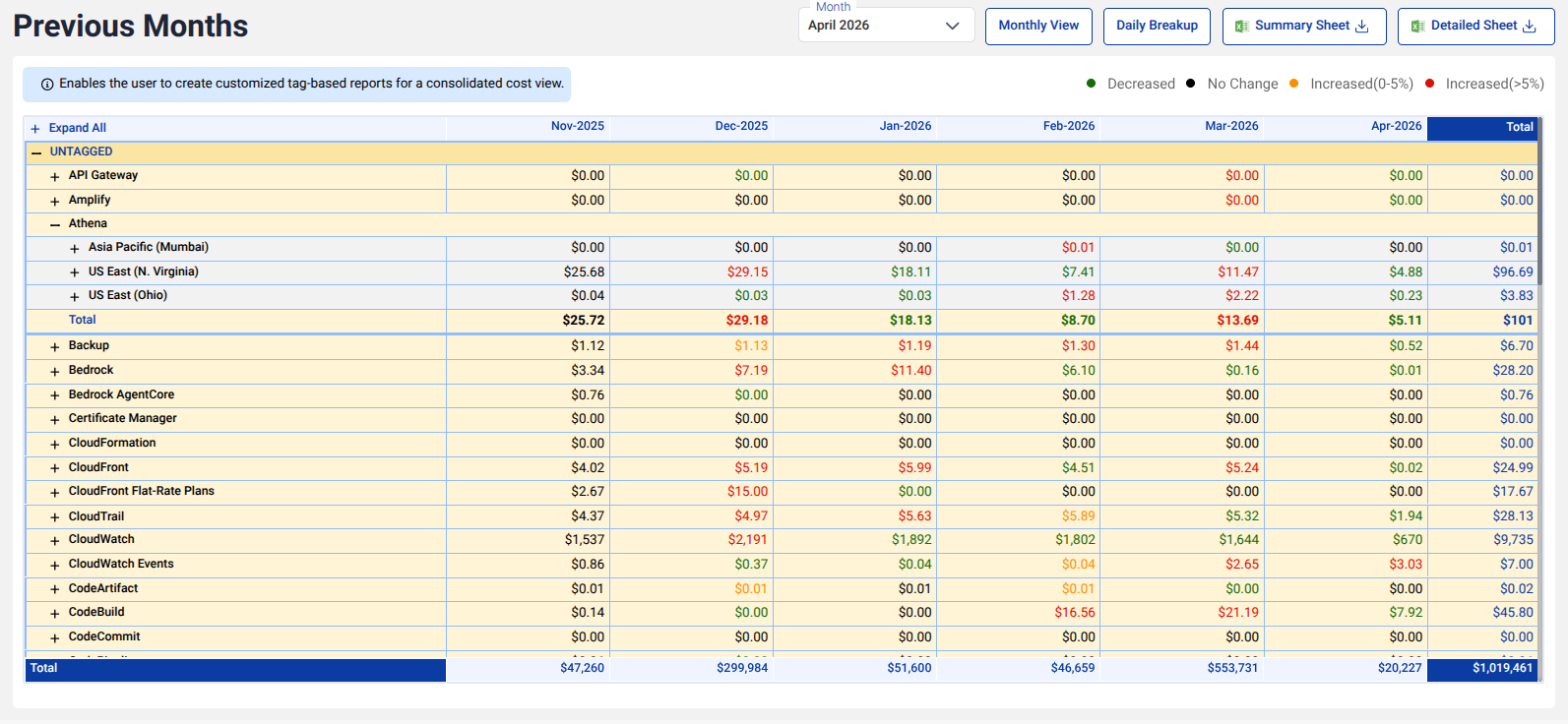Viewport: 1568px width, 724px height.
Task: Click download icon on Detailed Sheet button
Action: point(1530,27)
